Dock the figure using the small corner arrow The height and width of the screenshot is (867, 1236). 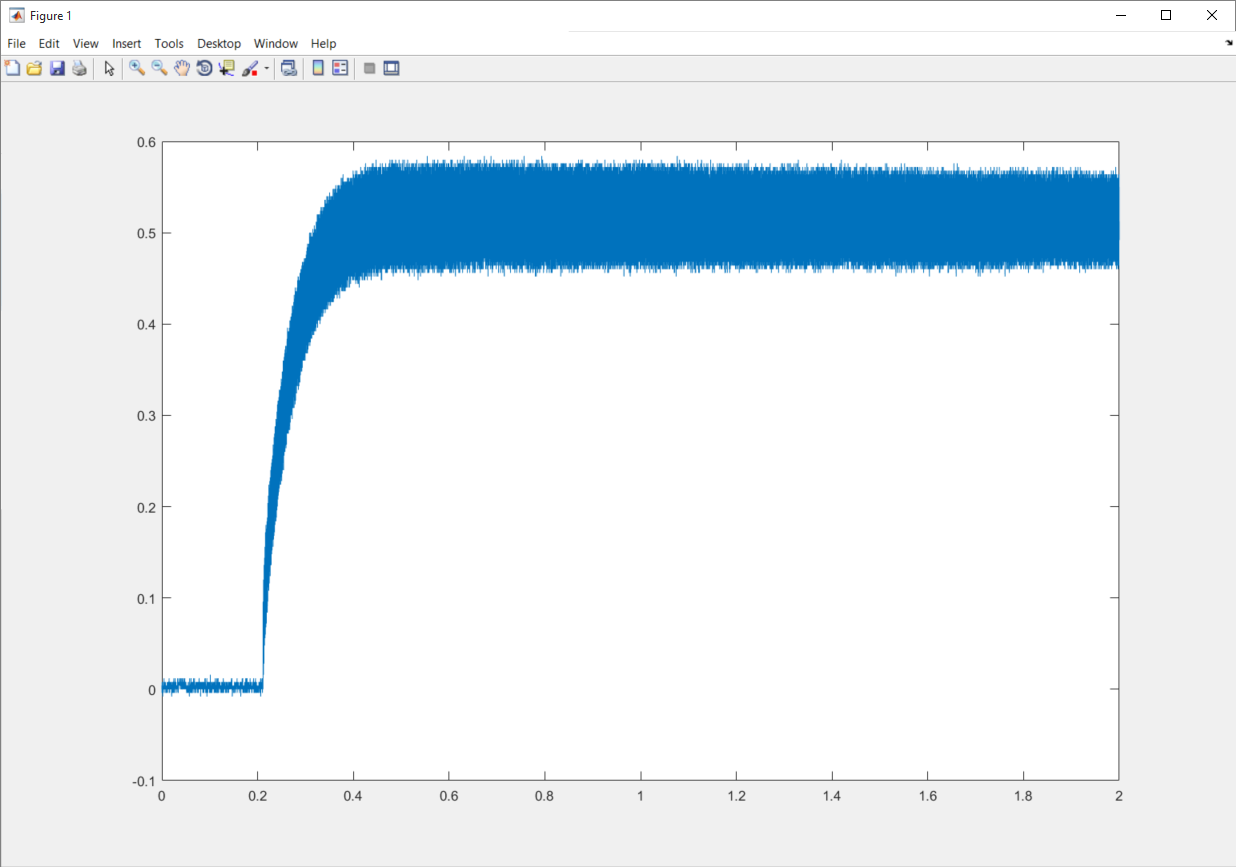click(x=1229, y=43)
